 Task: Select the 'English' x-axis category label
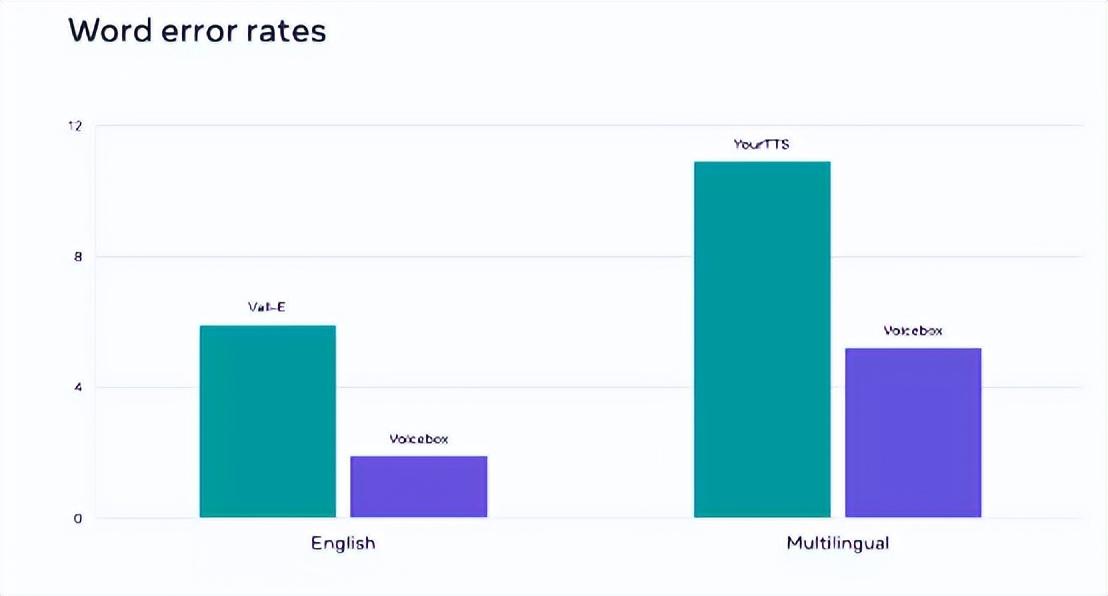coord(343,544)
